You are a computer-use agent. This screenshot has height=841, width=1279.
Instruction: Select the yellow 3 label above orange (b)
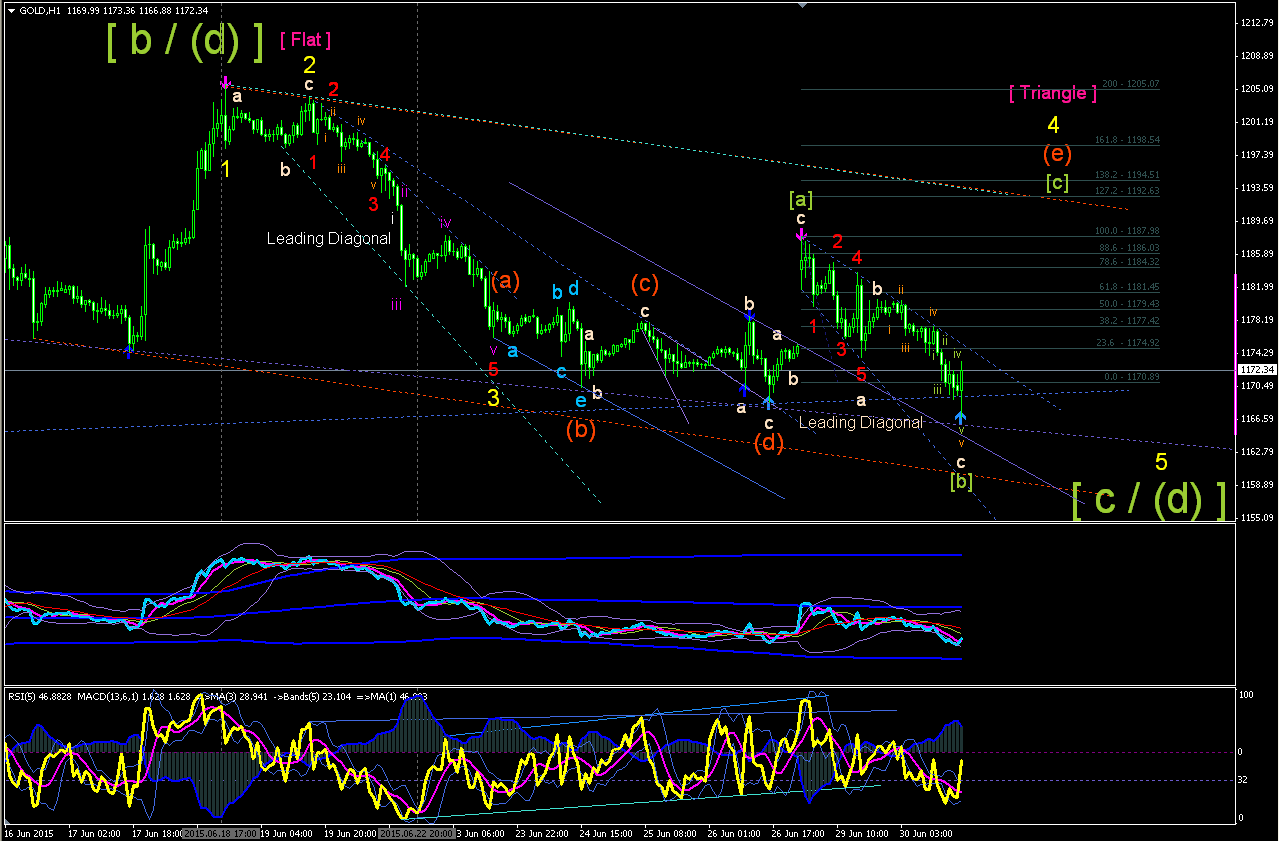493,397
